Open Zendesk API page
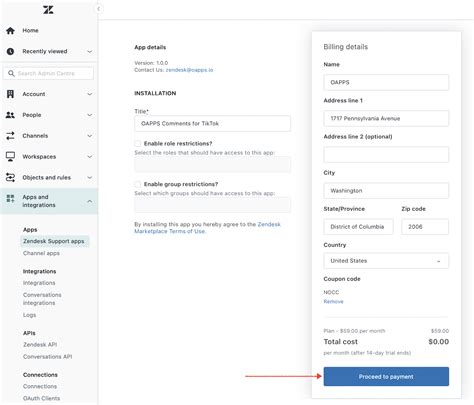The height and width of the screenshot is (405, 474). click(40, 345)
